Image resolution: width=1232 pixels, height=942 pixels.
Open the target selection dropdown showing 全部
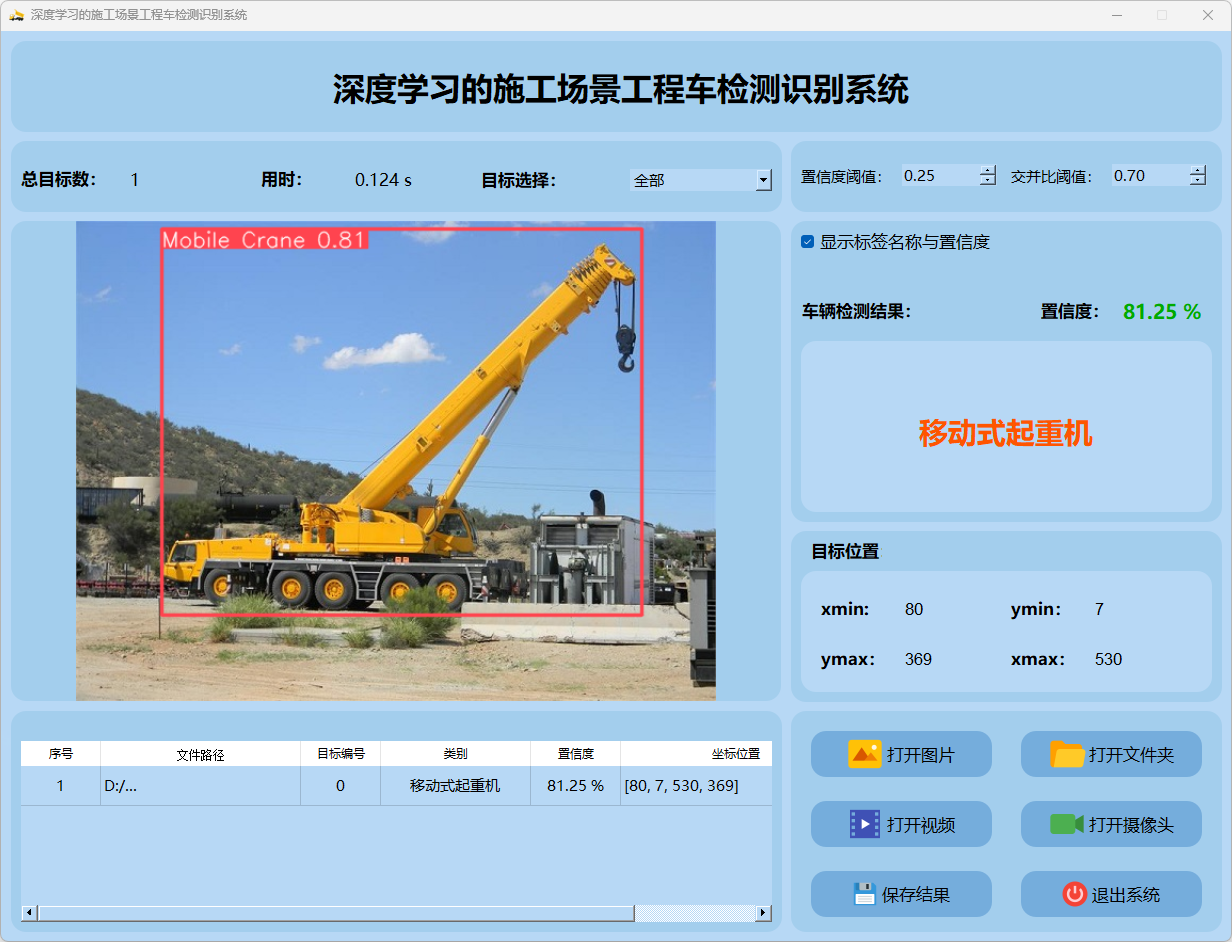(763, 180)
